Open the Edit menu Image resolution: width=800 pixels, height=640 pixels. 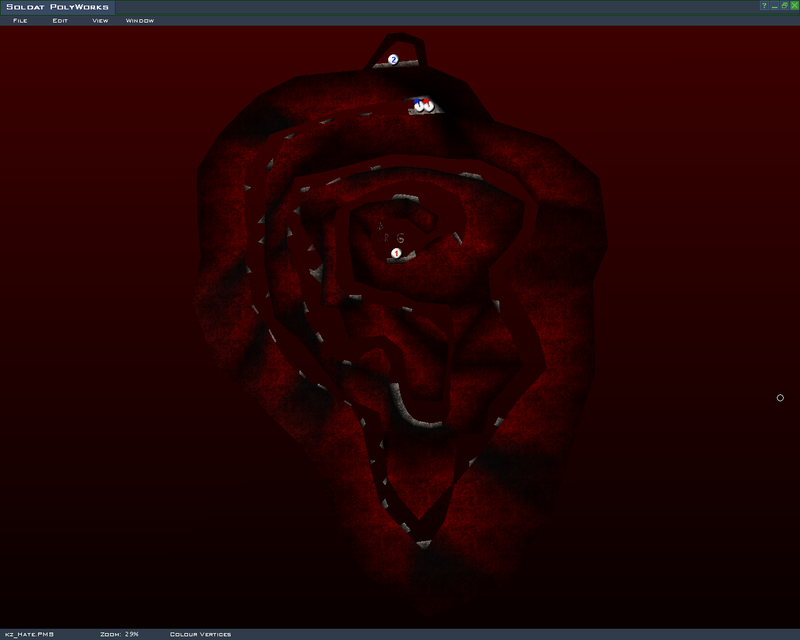pyautogui.click(x=60, y=20)
